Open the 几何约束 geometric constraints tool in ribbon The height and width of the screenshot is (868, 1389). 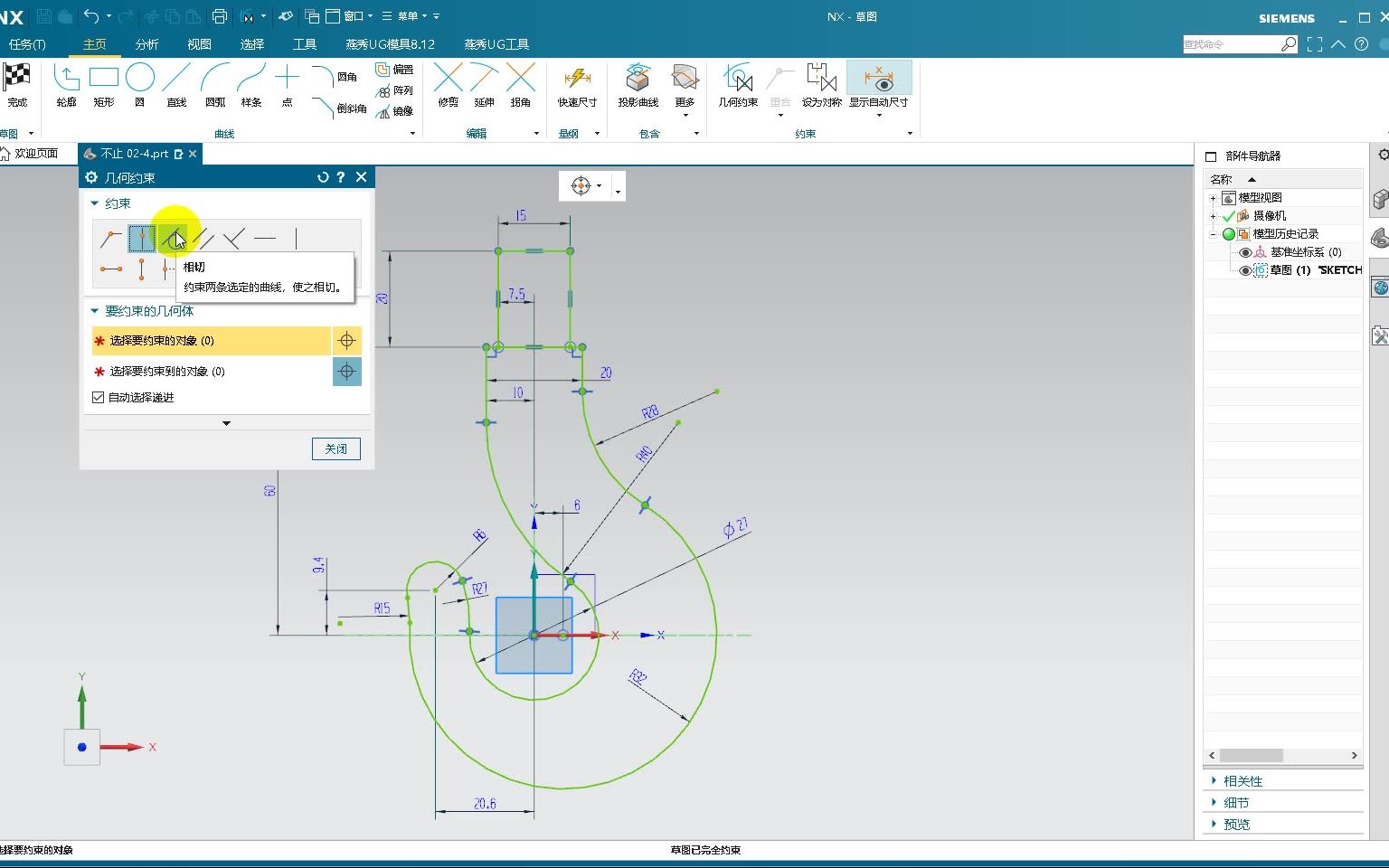tap(738, 85)
